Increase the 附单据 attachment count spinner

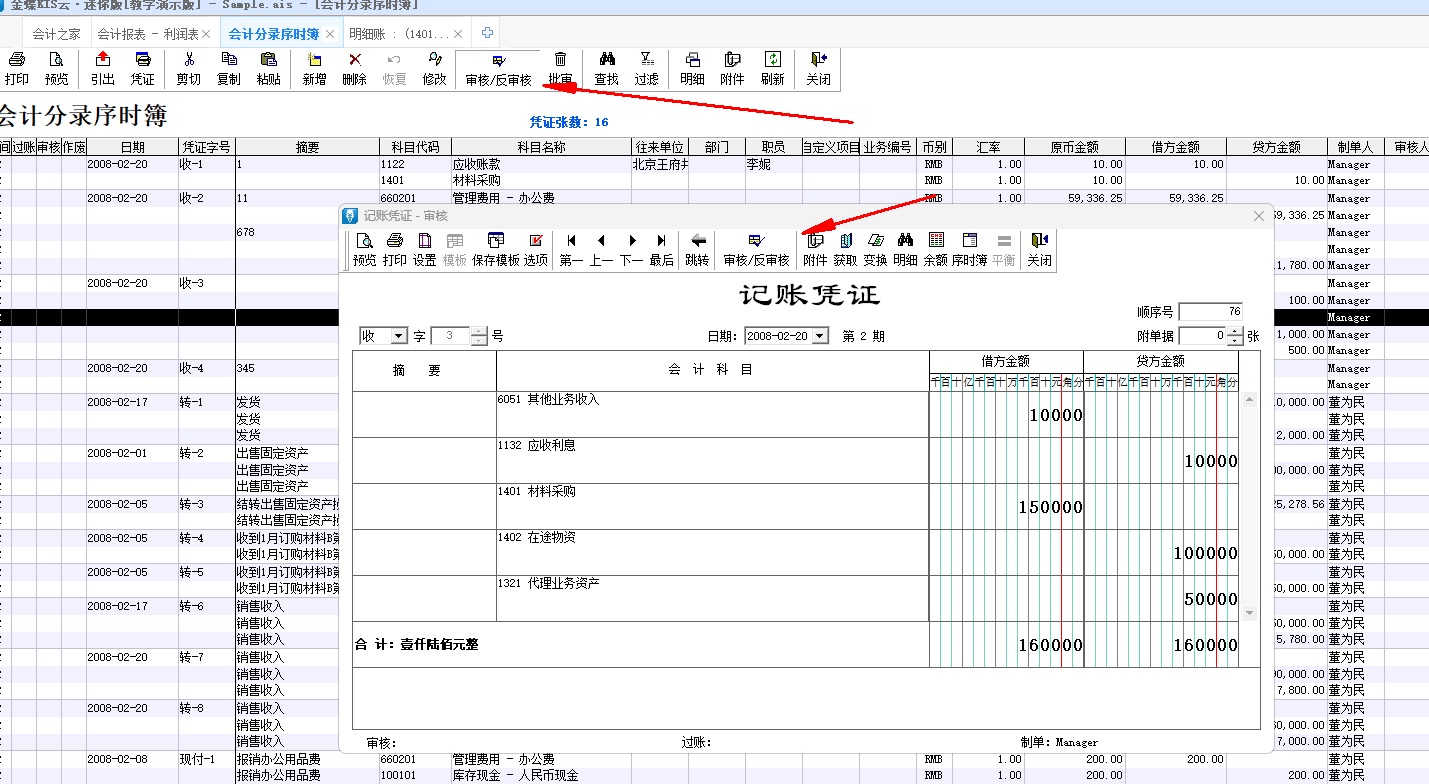tap(1235, 331)
